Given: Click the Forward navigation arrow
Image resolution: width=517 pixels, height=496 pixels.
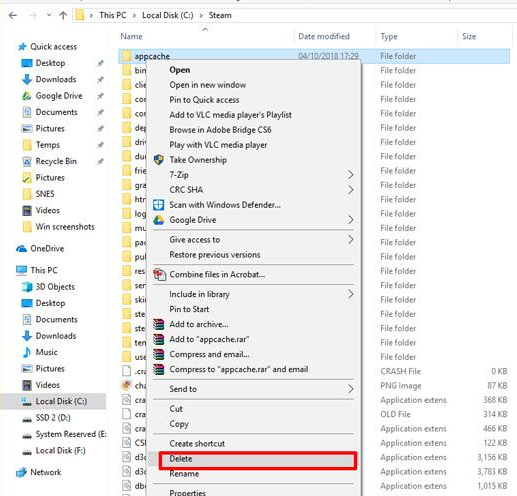Looking at the screenshot, I should click(x=32, y=15).
